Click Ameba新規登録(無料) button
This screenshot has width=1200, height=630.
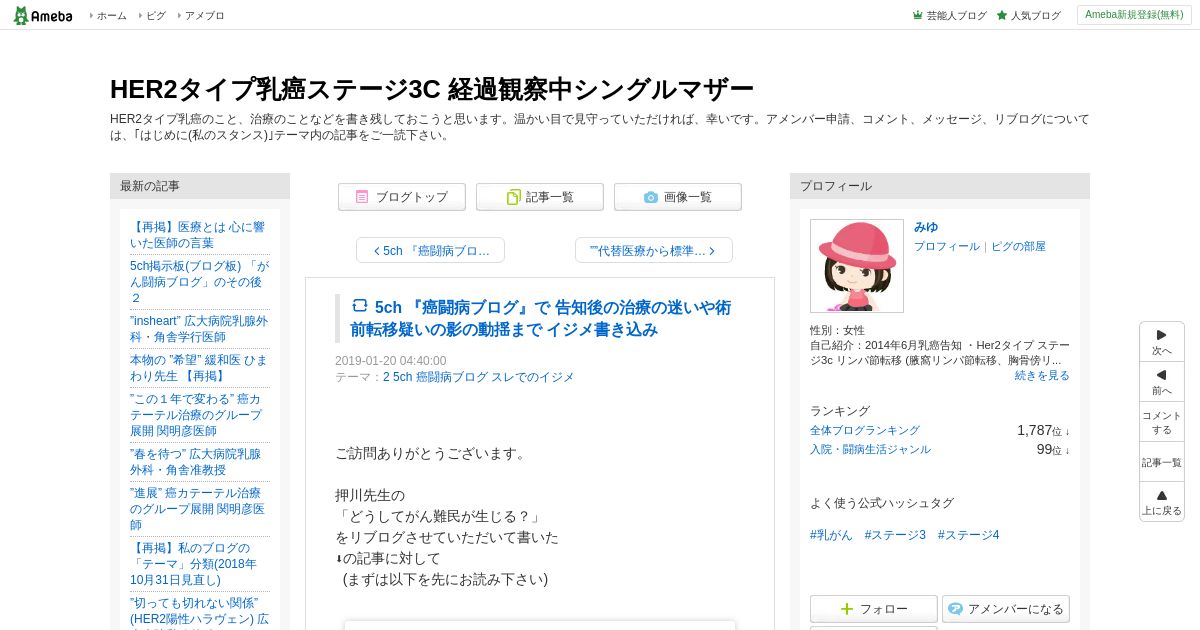coord(1134,15)
